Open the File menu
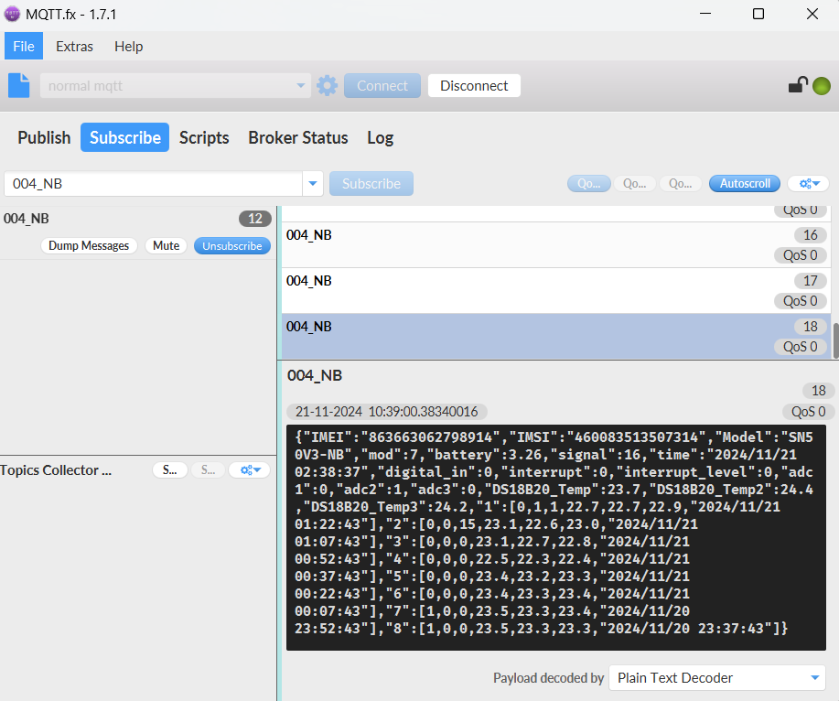Image resolution: width=839 pixels, height=701 pixels. tap(24, 46)
